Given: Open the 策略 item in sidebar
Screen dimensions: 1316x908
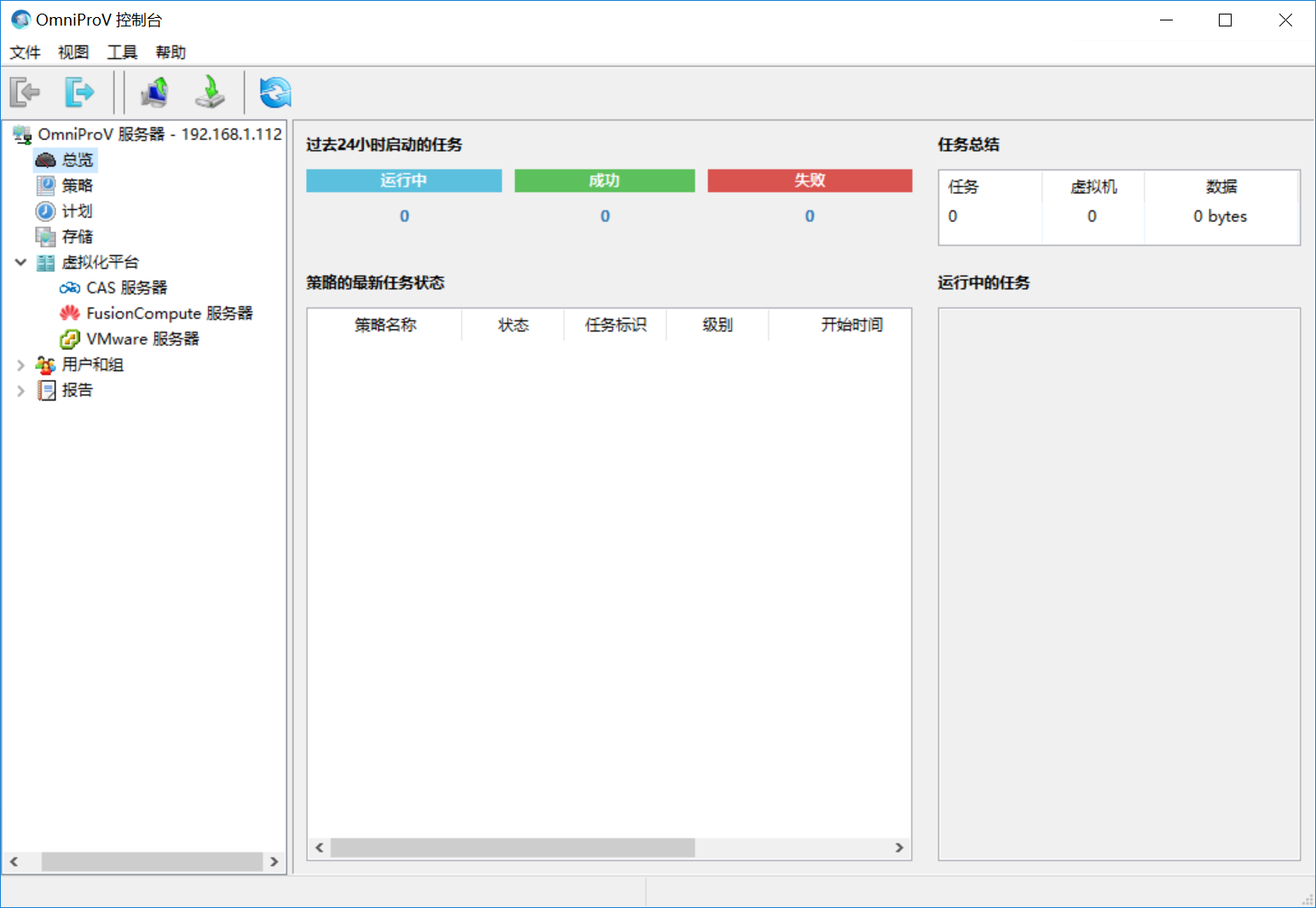Looking at the screenshot, I should coord(77,186).
